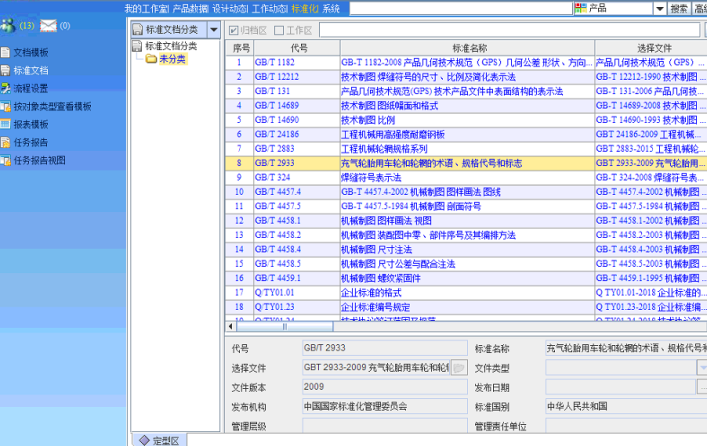
Task: Select 流程设置 in the sidebar
Action: [x=30, y=88]
